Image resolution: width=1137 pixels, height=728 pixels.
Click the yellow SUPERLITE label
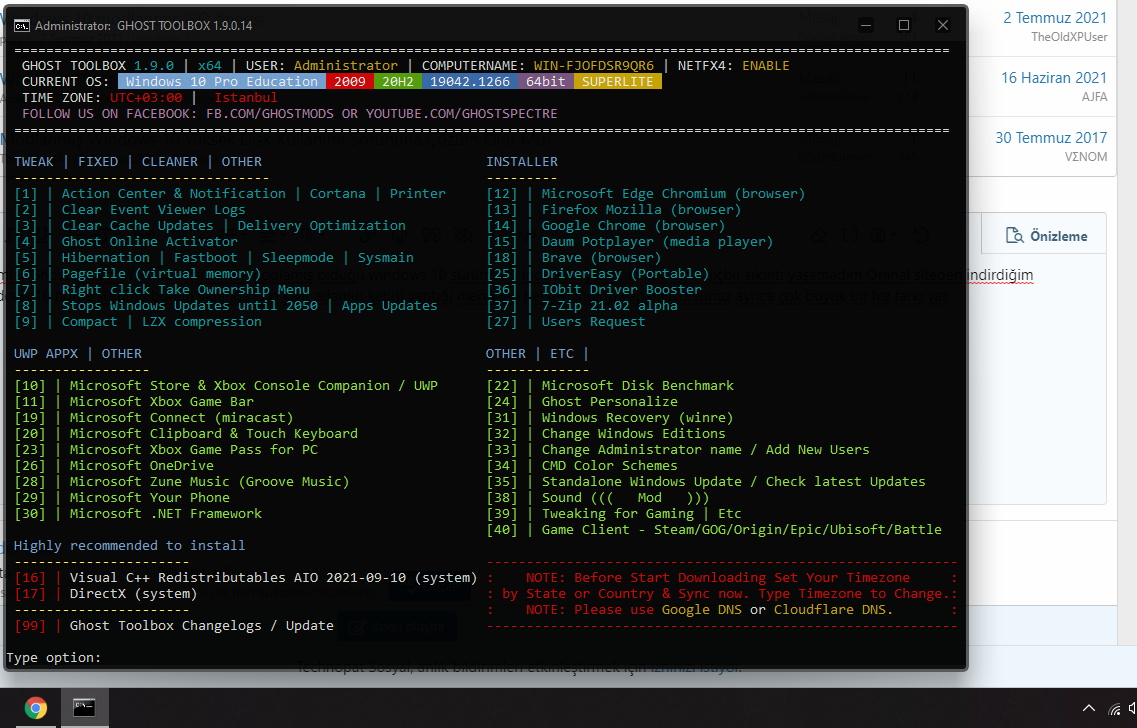pos(617,81)
